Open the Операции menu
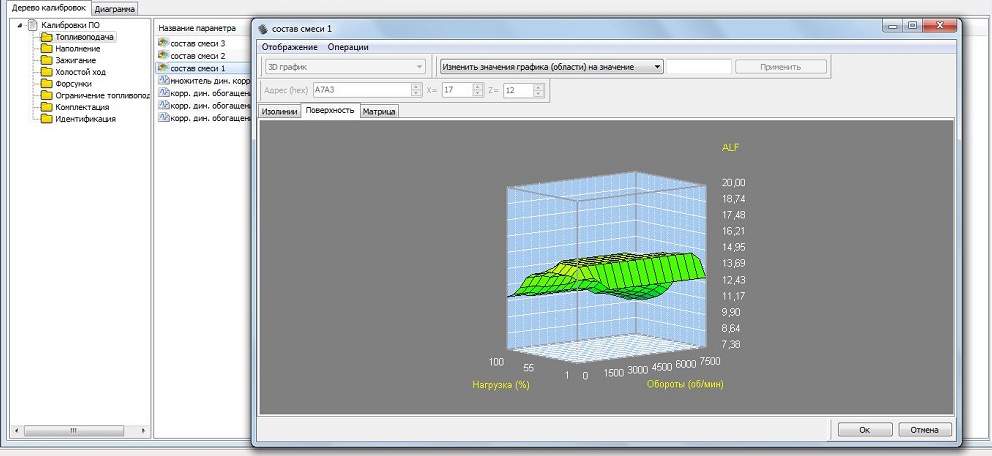This screenshot has width=992, height=456. (348, 47)
